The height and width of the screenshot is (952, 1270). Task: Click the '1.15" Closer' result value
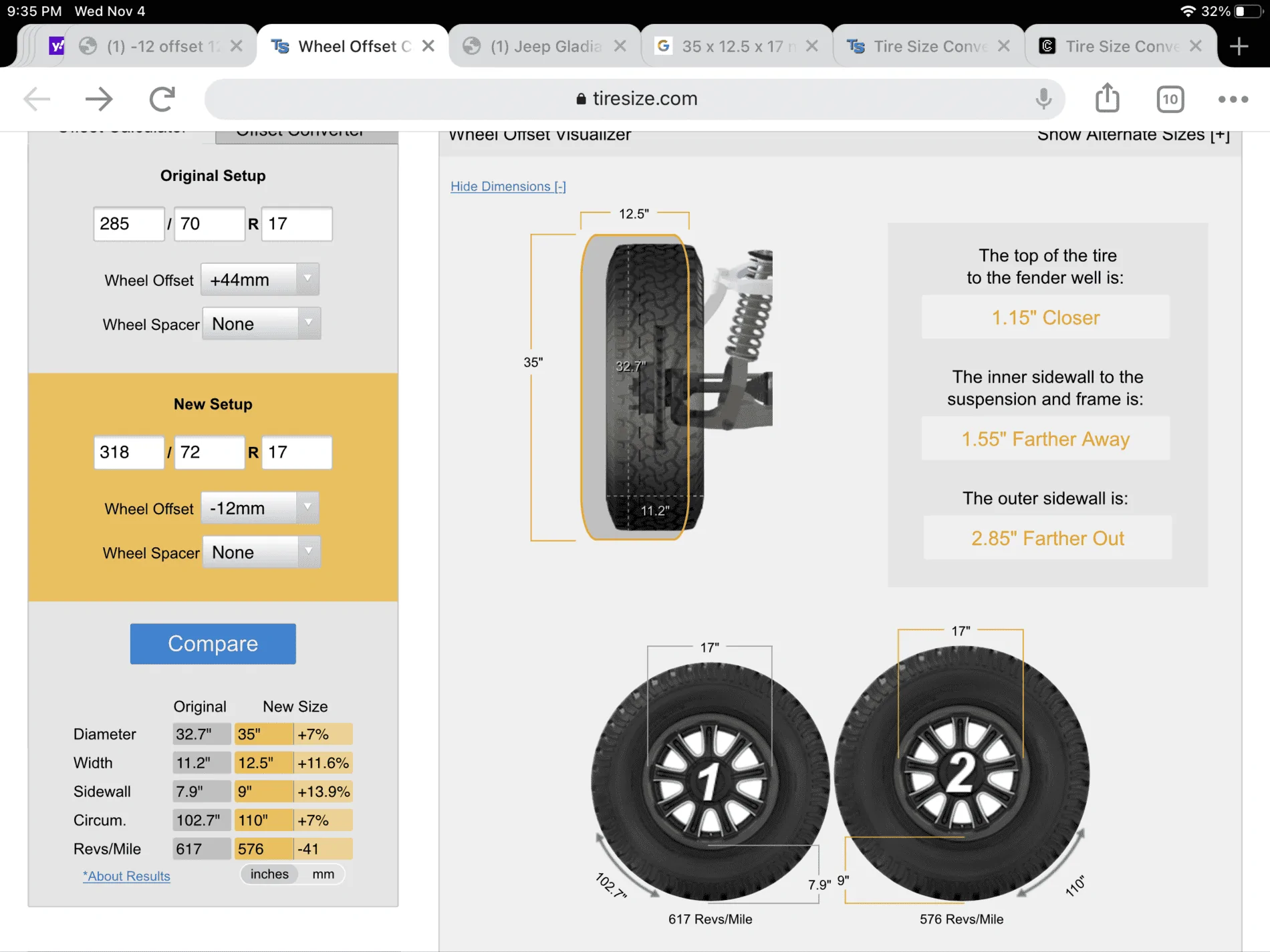coord(1045,317)
